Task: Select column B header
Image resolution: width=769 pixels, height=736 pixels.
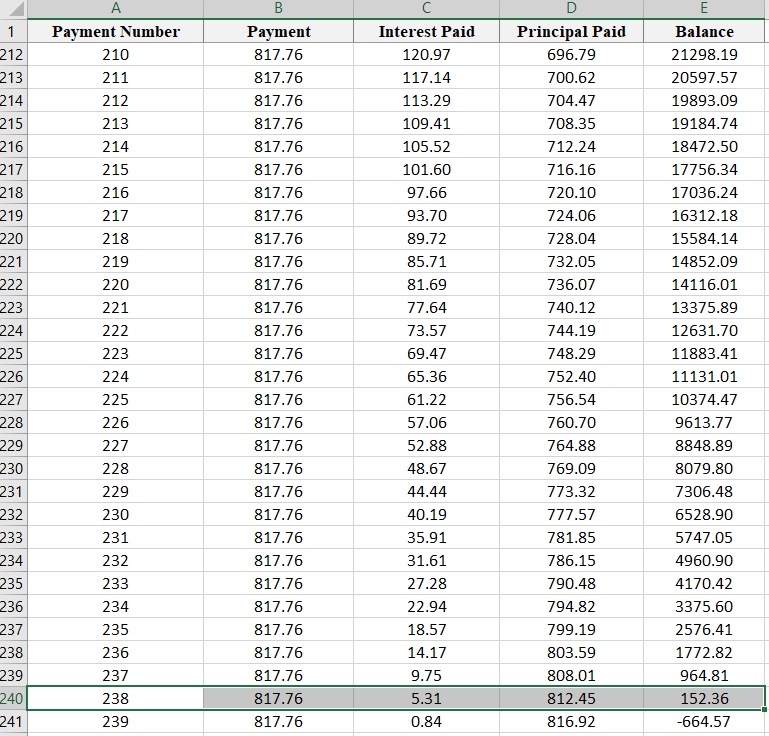Action: coord(279,8)
